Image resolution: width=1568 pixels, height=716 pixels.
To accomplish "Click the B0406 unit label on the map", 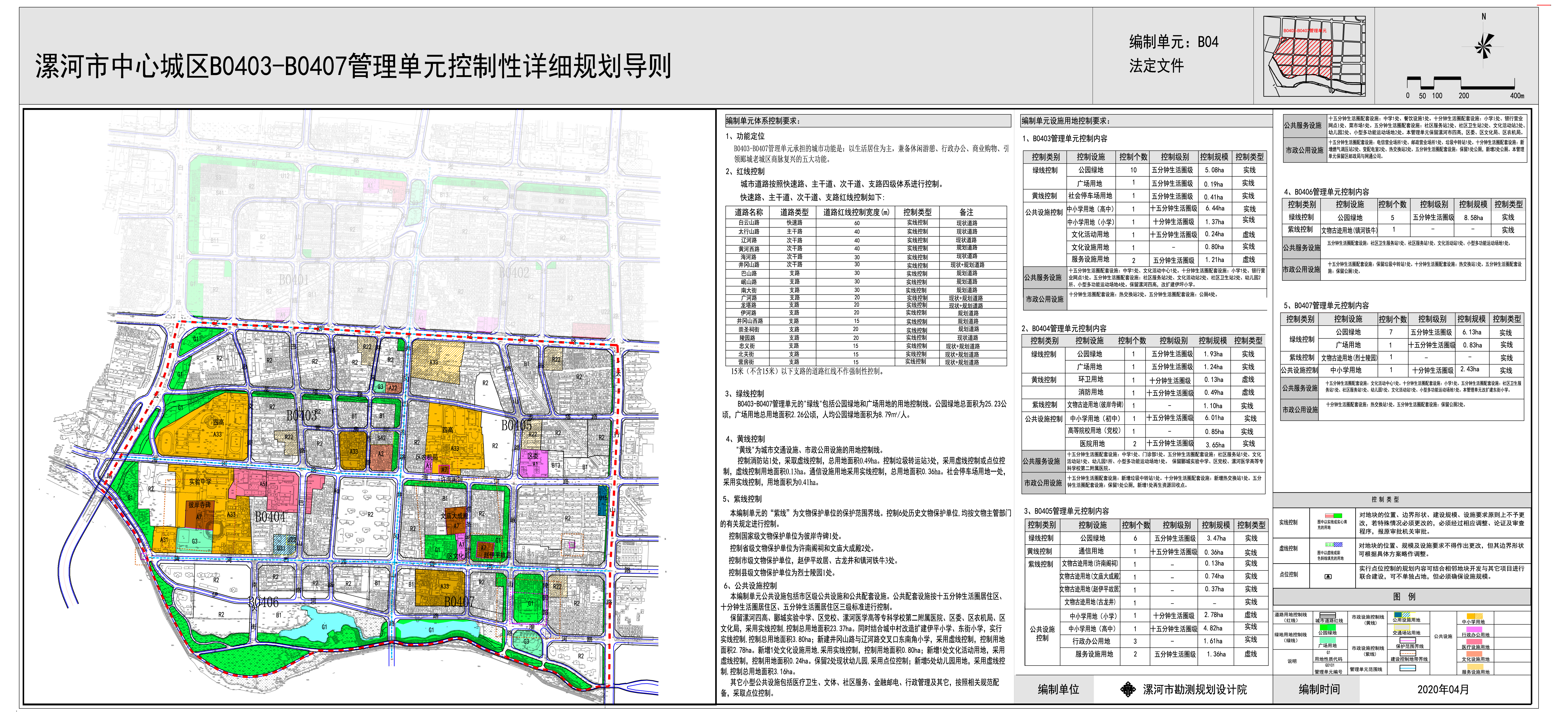I will [x=264, y=602].
